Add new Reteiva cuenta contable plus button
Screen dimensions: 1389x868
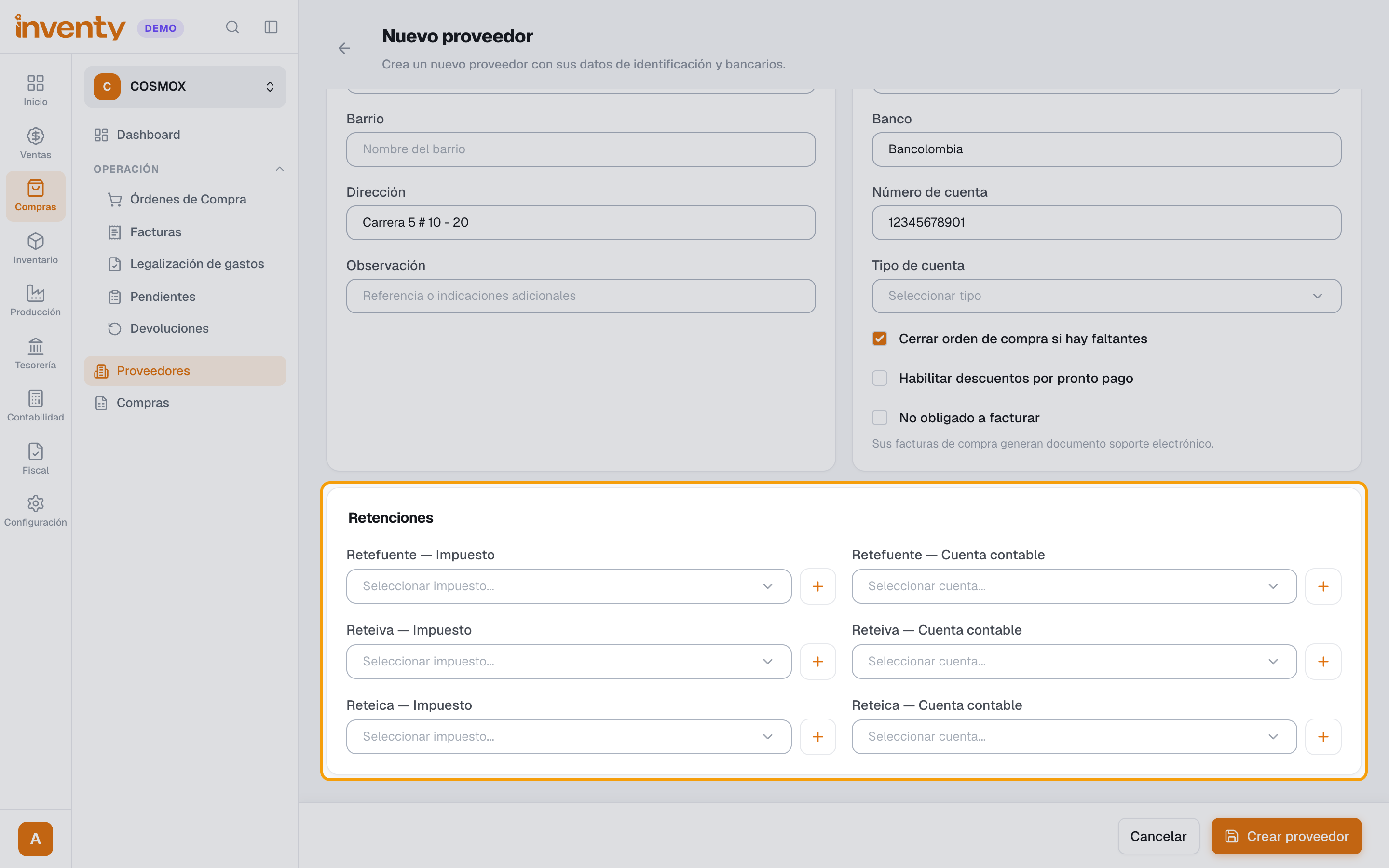(x=1323, y=661)
